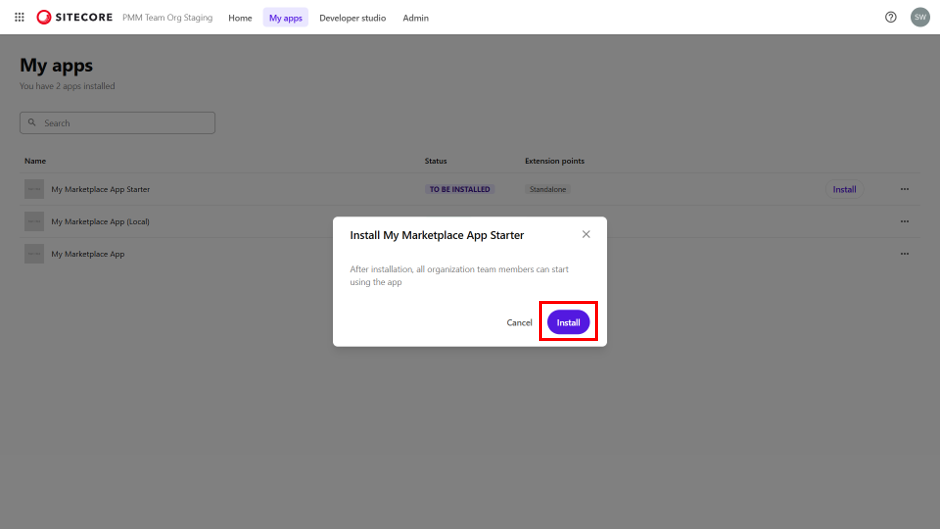Go to the Home tab
Screen dimensions: 940x529
(240, 18)
